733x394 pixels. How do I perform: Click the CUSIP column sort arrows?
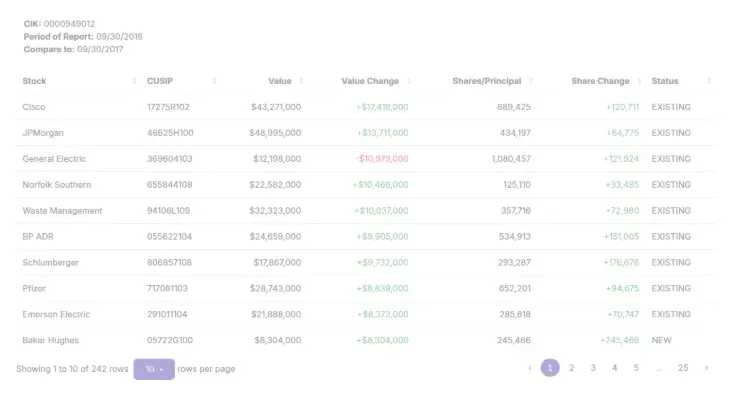point(214,81)
